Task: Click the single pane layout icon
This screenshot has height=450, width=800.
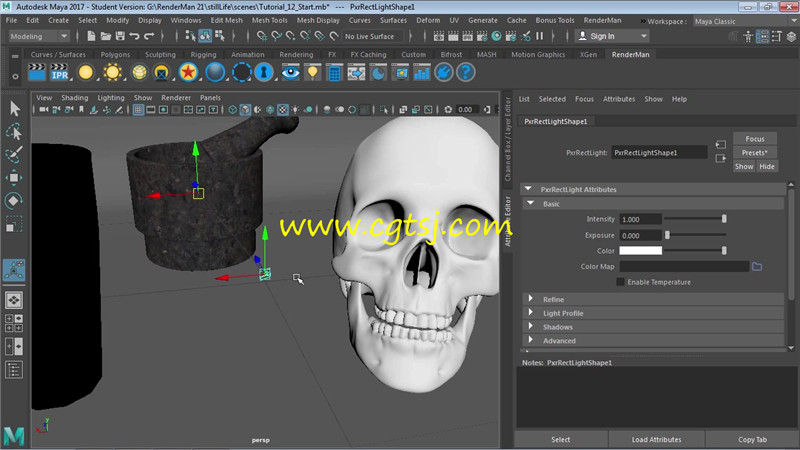Action: tap(14, 300)
